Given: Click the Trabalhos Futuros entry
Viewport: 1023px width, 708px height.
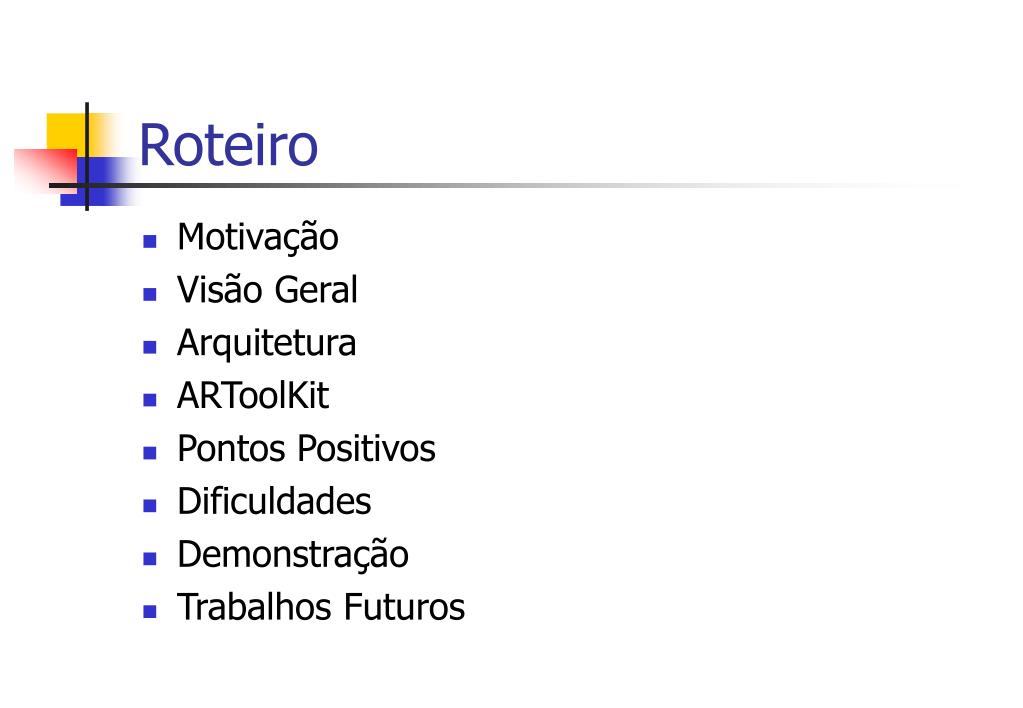Looking at the screenshot, I should (321, 607).
